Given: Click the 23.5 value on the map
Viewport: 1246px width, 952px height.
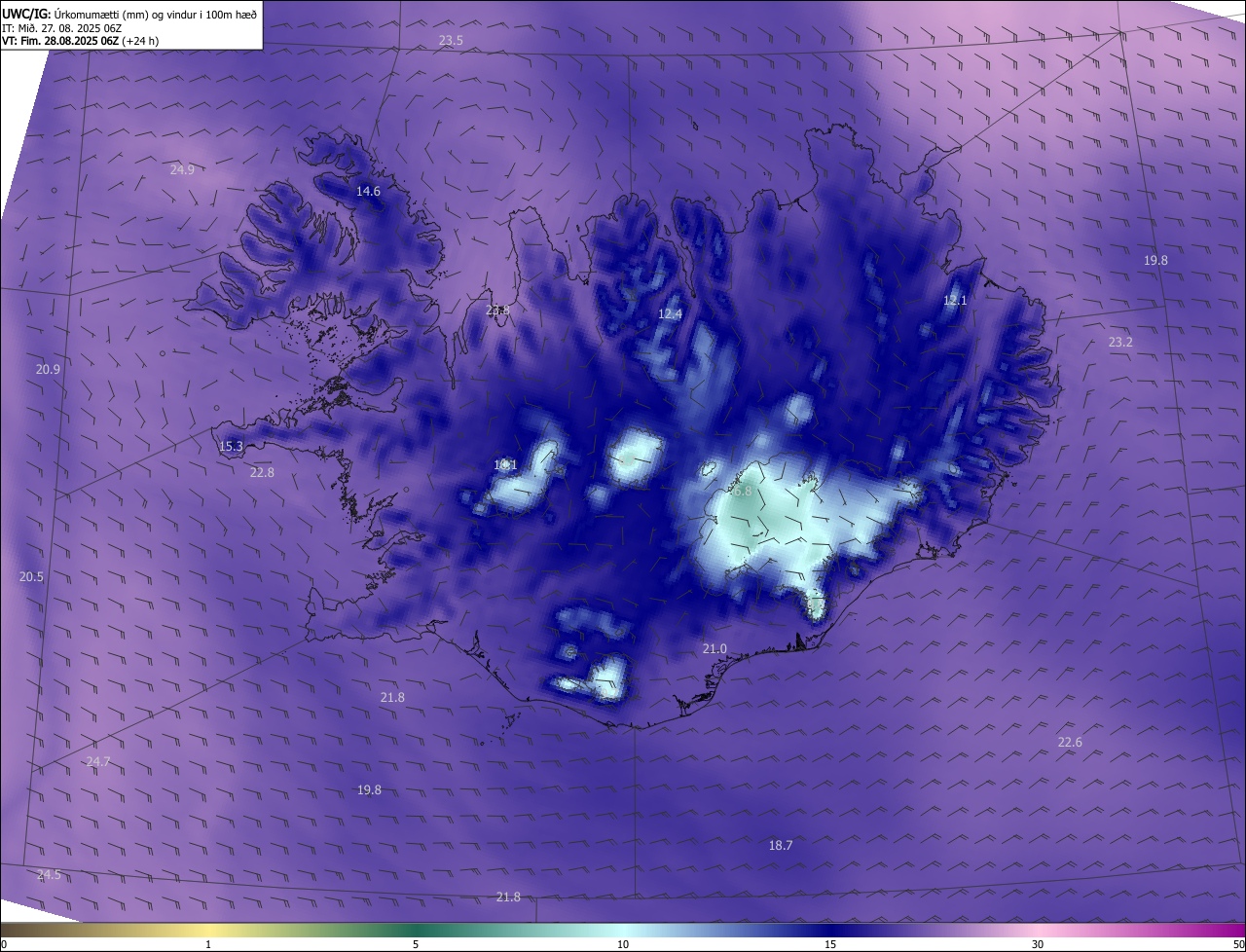Looking at the screenshot, I should coord(451,40).
